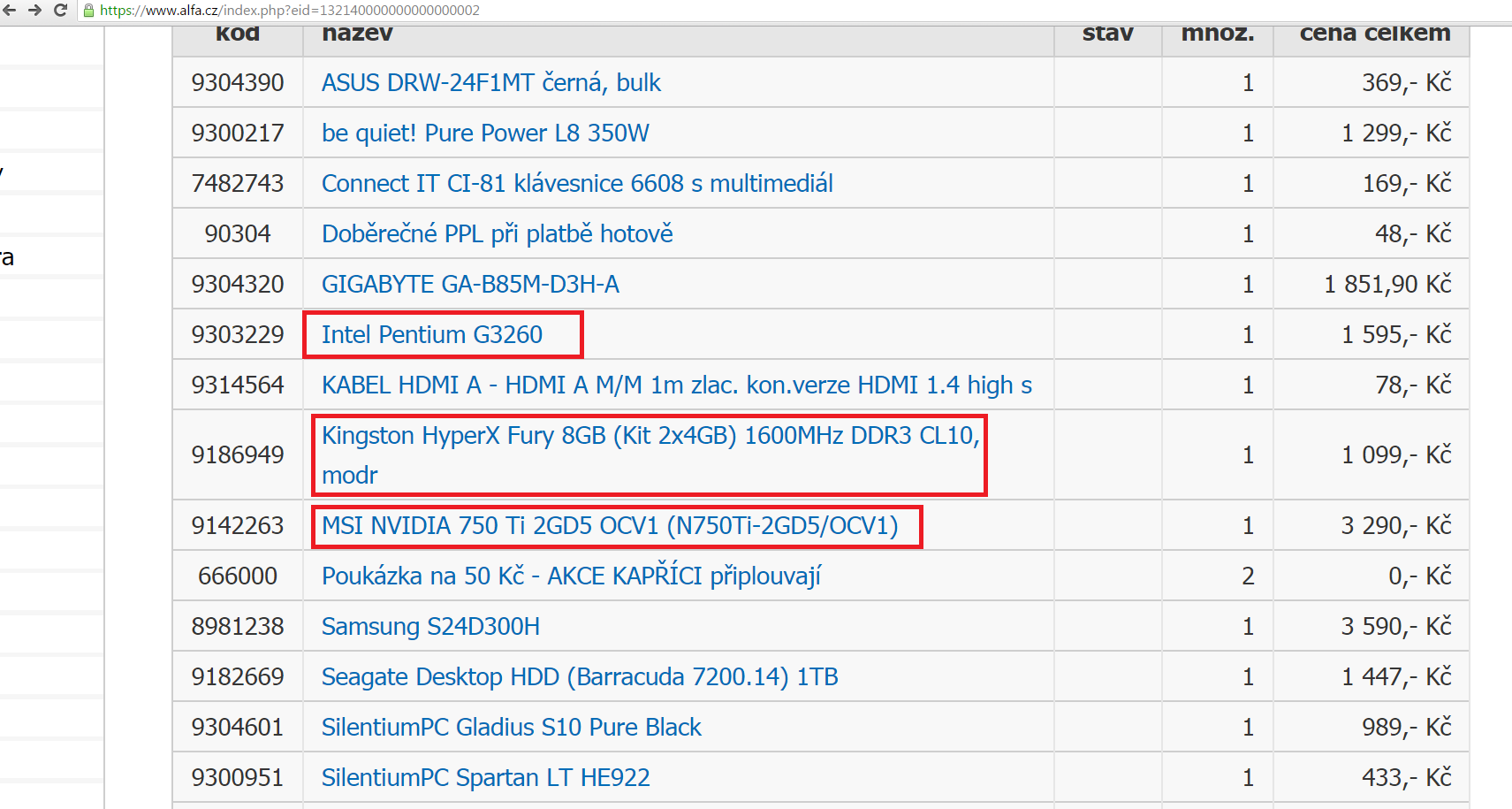Viewport: 1512px width, 809px height.
Task: Reload the page with refresh icon
Action: click(x=60, y=11)
